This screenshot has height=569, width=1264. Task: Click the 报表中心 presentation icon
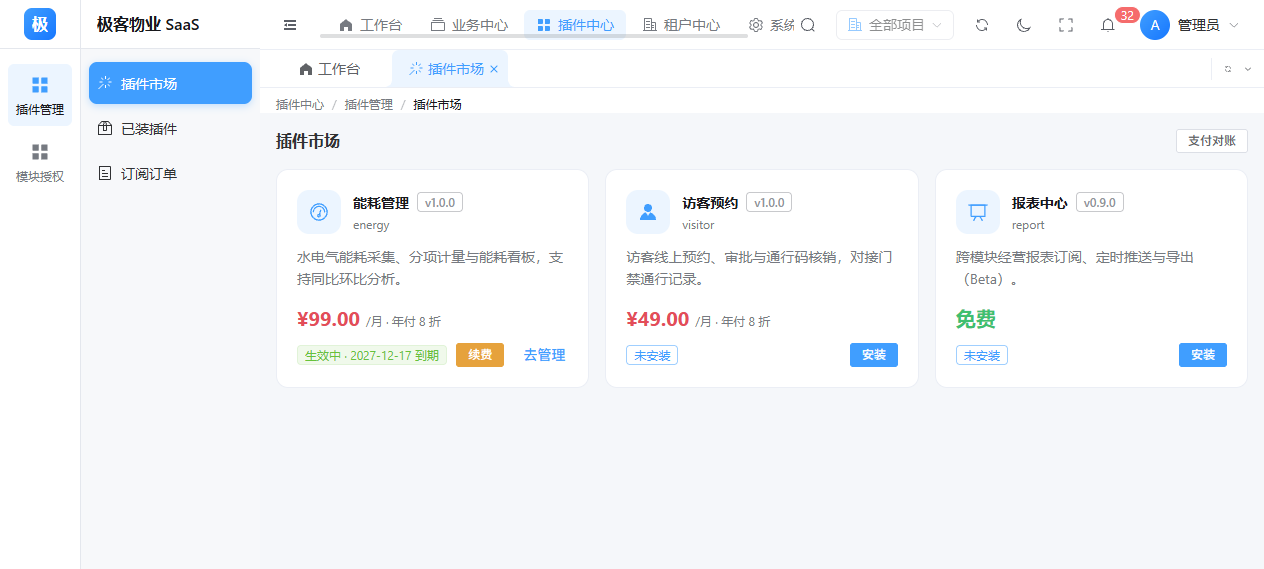click(x=978, y=212)
